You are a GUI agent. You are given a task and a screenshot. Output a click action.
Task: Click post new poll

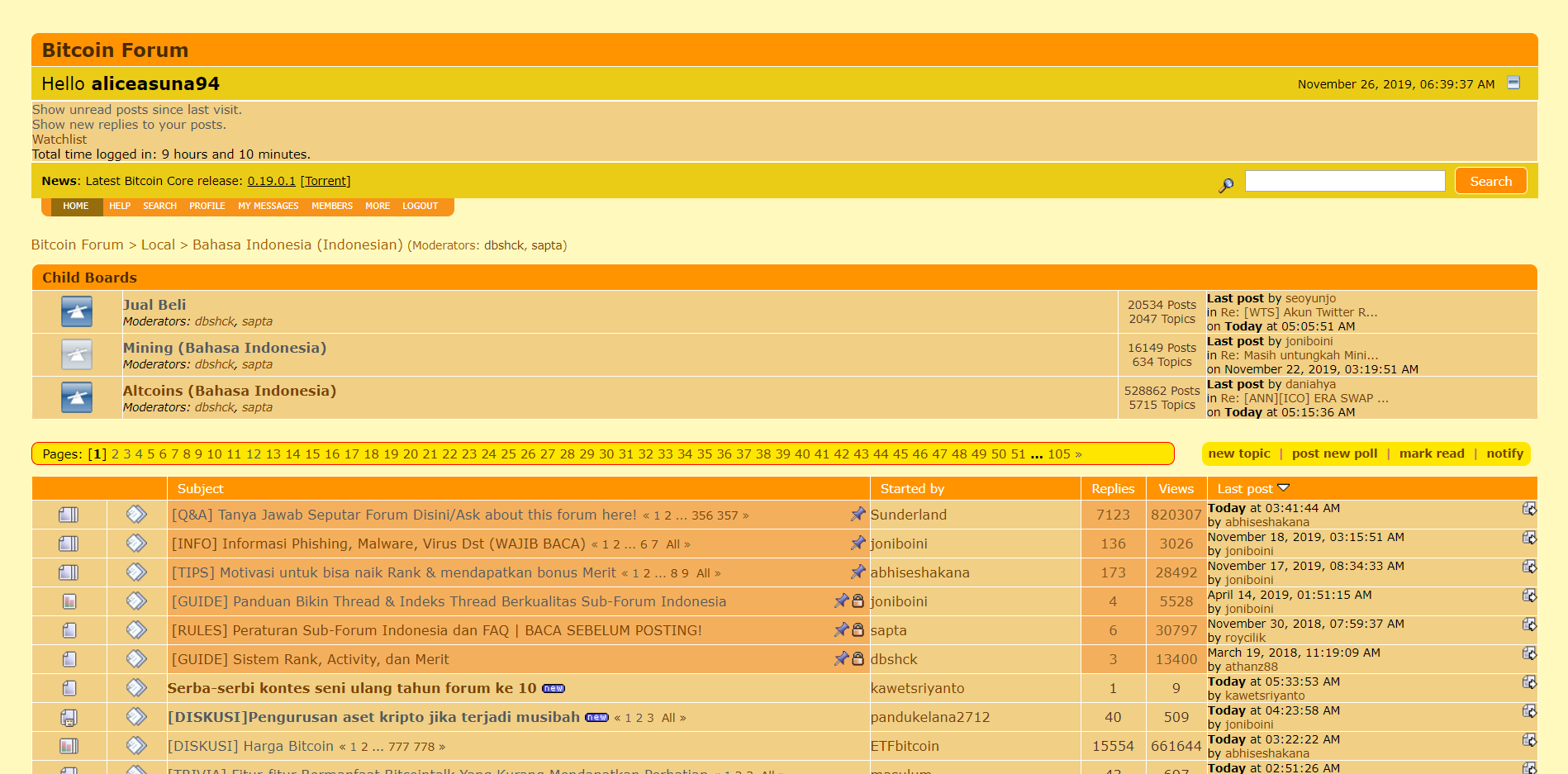point(1334,453)
